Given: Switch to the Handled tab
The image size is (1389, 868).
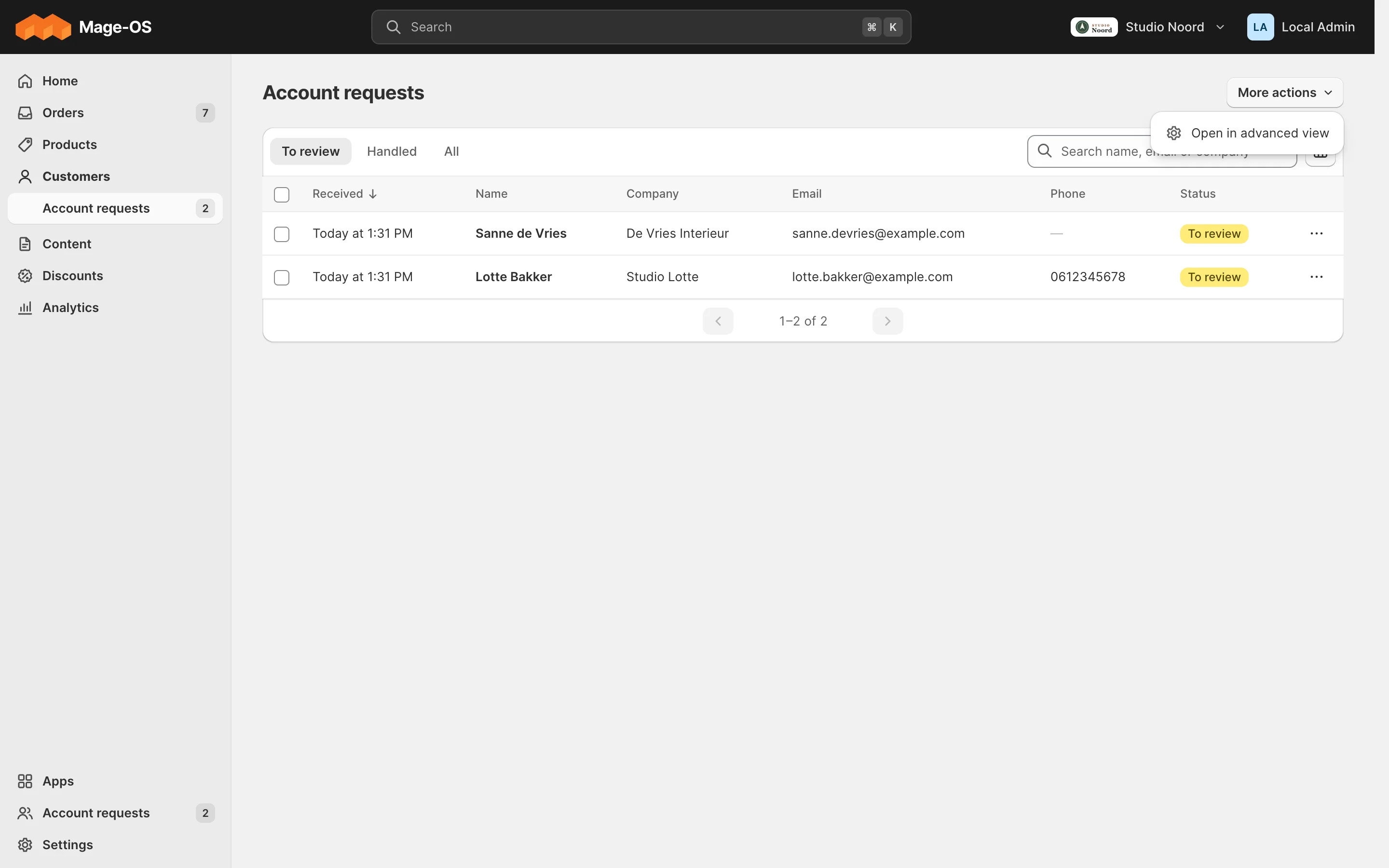Looking at the screenshot, I should click(392, 151).
